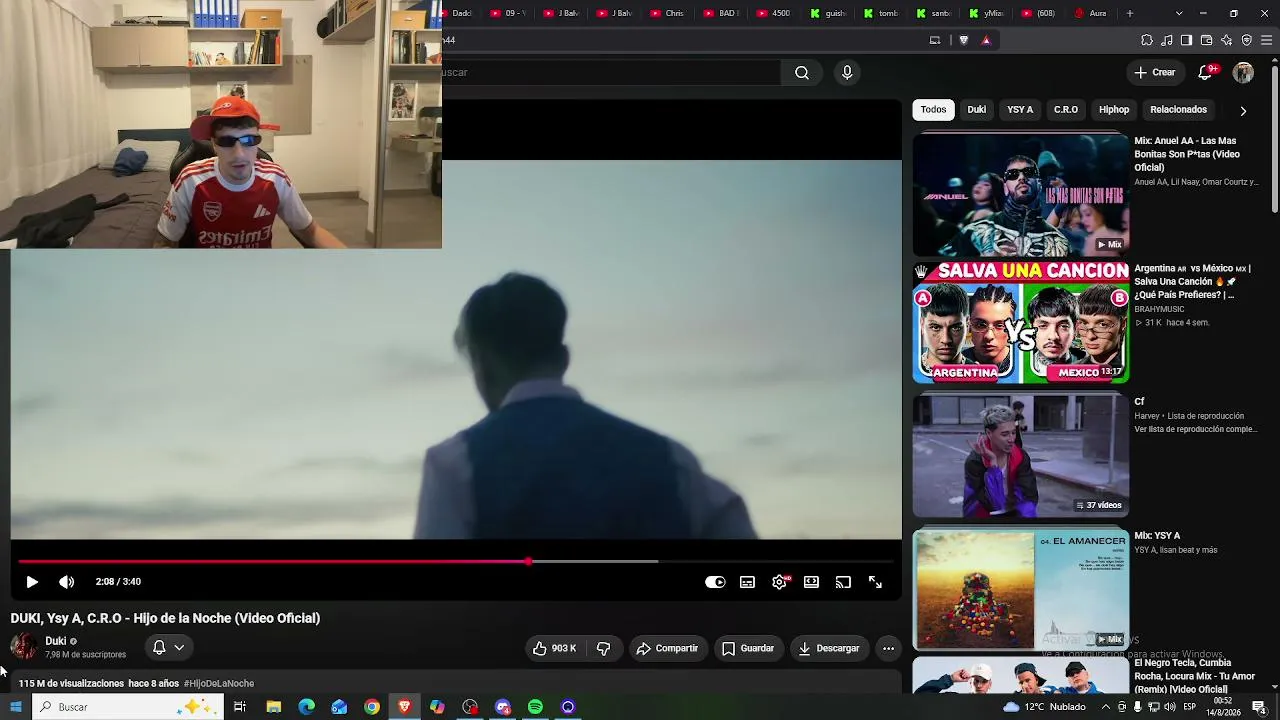This screenshot has height=720, width=1280.
Task: Dislike the Hijo de la Noche video
Action: (x=603, y=648)
